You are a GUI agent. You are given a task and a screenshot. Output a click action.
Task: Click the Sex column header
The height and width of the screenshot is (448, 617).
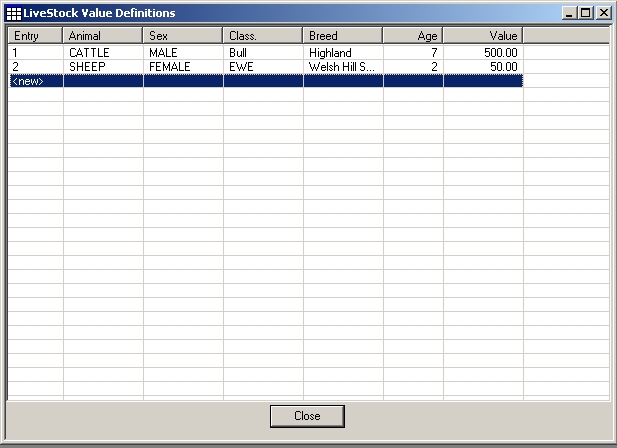pyautogui.click(x=183, y=36)
